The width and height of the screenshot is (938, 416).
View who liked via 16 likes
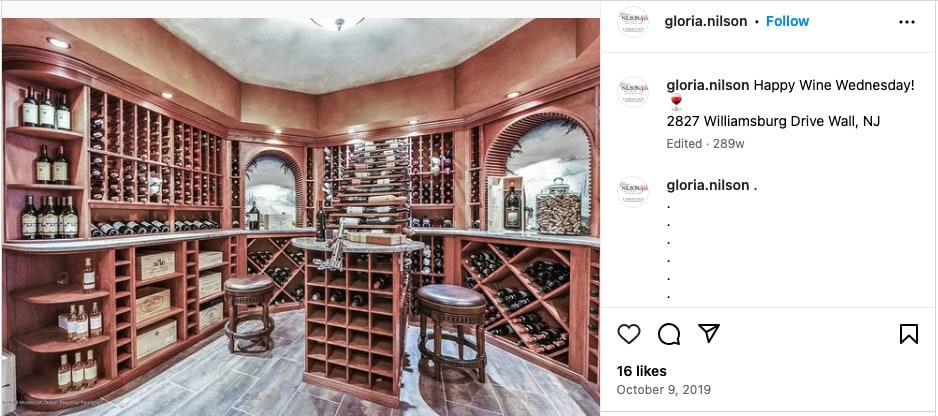(x=641, y=371)
